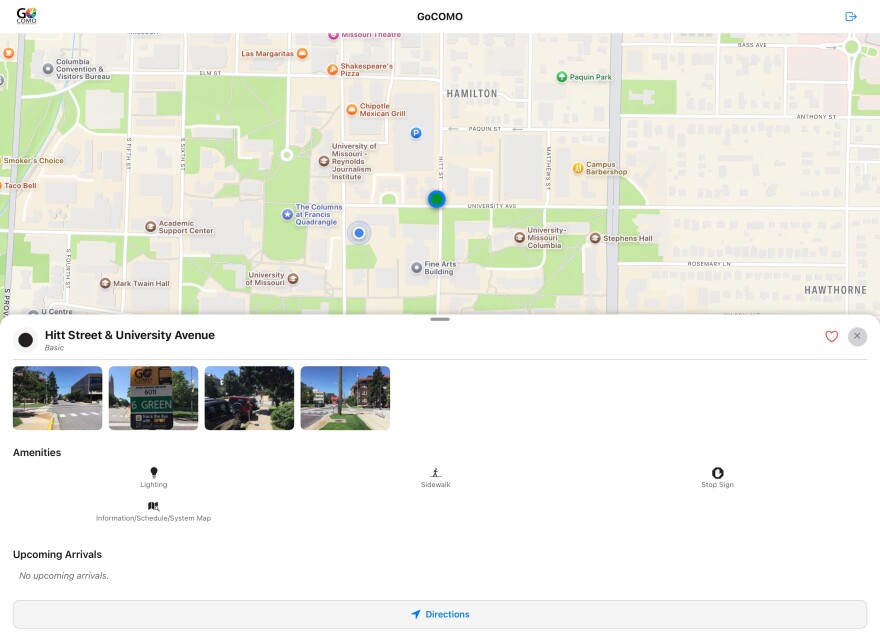This screenshot has width=880, height=635.
Task: Close the stop details panel
Action: point(857,337)
